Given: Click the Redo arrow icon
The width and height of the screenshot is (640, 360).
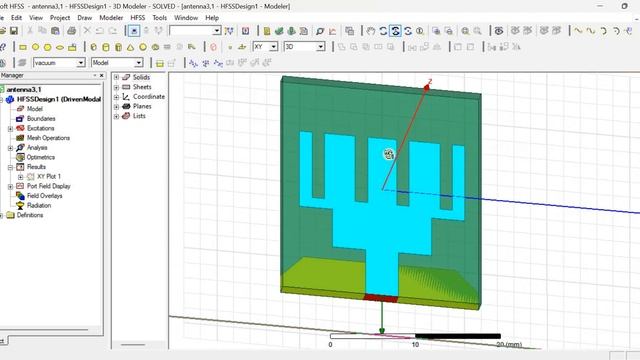Looking at the screenshot, I should click(113, 31).
